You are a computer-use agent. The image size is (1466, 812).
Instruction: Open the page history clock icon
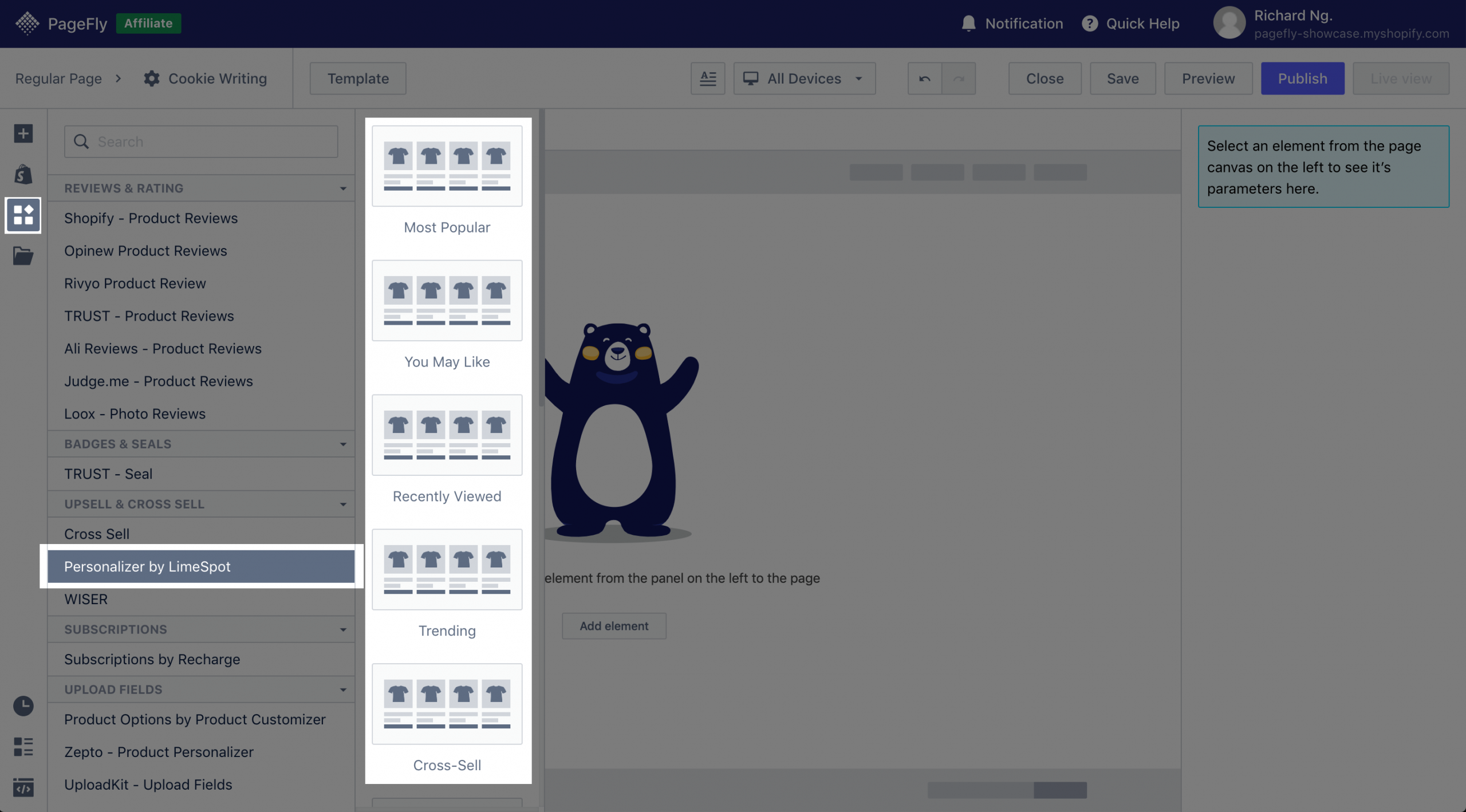click(23, 705)
